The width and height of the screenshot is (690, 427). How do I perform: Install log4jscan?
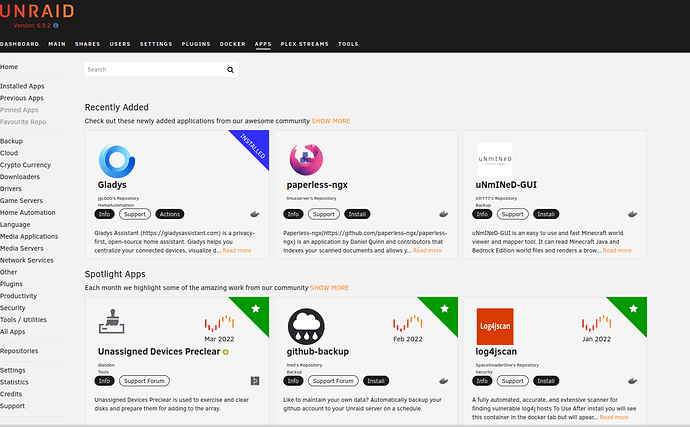pyautogui.click(x=546, y=381)
